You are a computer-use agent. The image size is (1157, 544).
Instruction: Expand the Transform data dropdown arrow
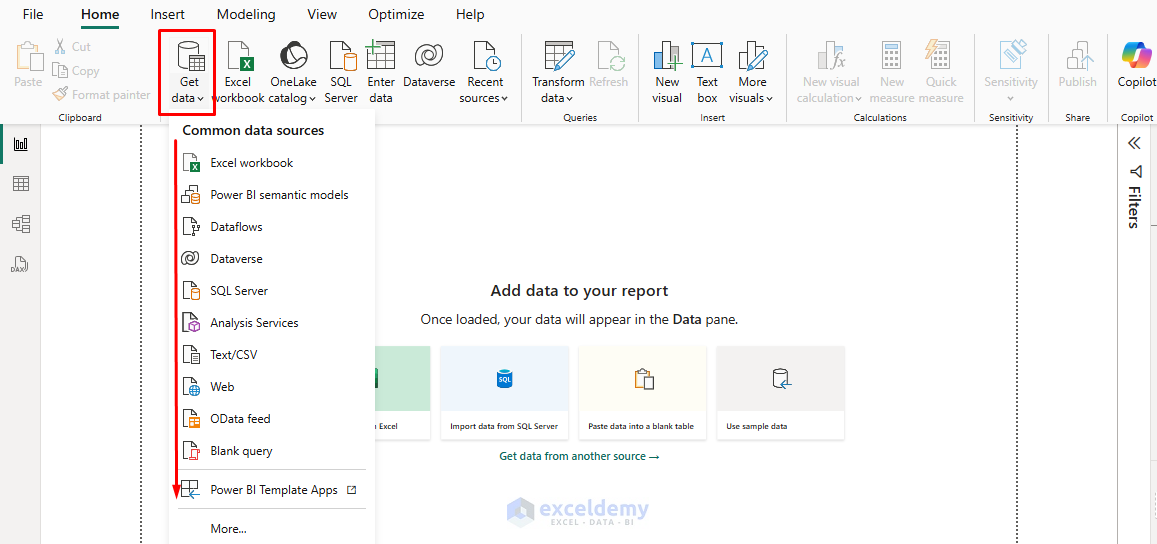coord(569,99)
